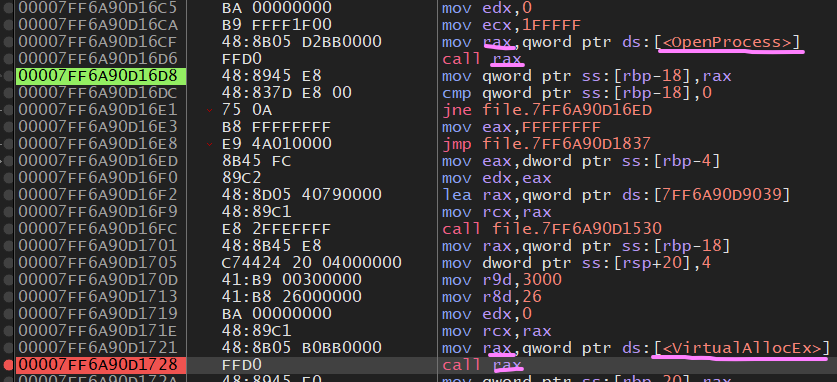This screenshot has width=837, height=382.
Task: Select instruction cmp qword ptr ss:[rbp-18],0
Action: [x=577, y=93]
